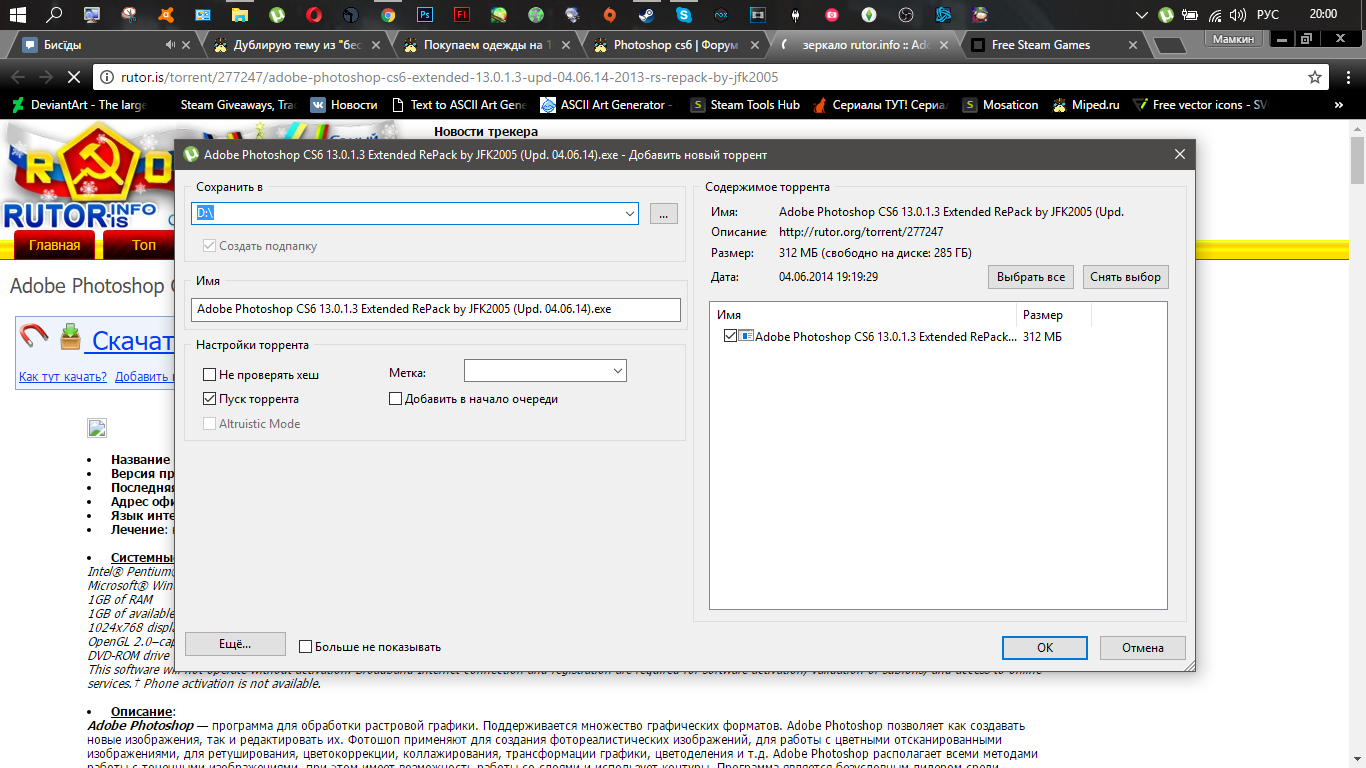Open Origin from the taskbar

(610, 15)
